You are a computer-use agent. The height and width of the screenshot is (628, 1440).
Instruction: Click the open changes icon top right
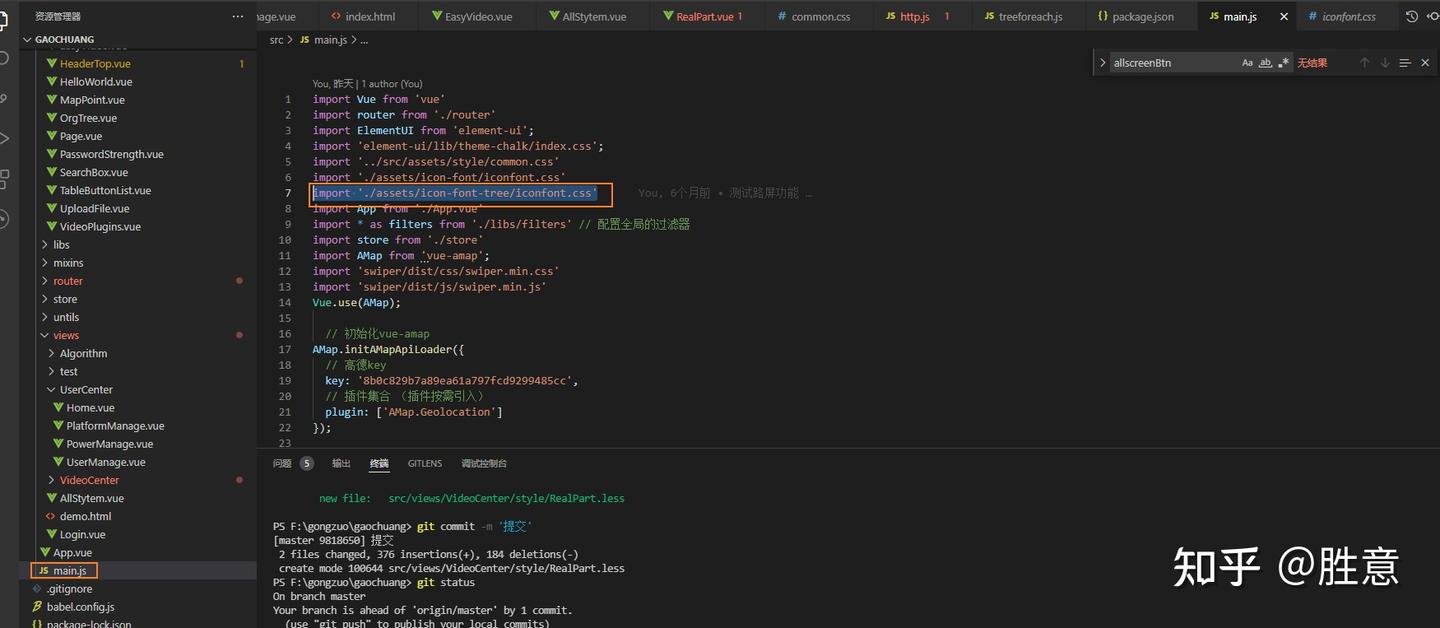[x=1433, y=16]
